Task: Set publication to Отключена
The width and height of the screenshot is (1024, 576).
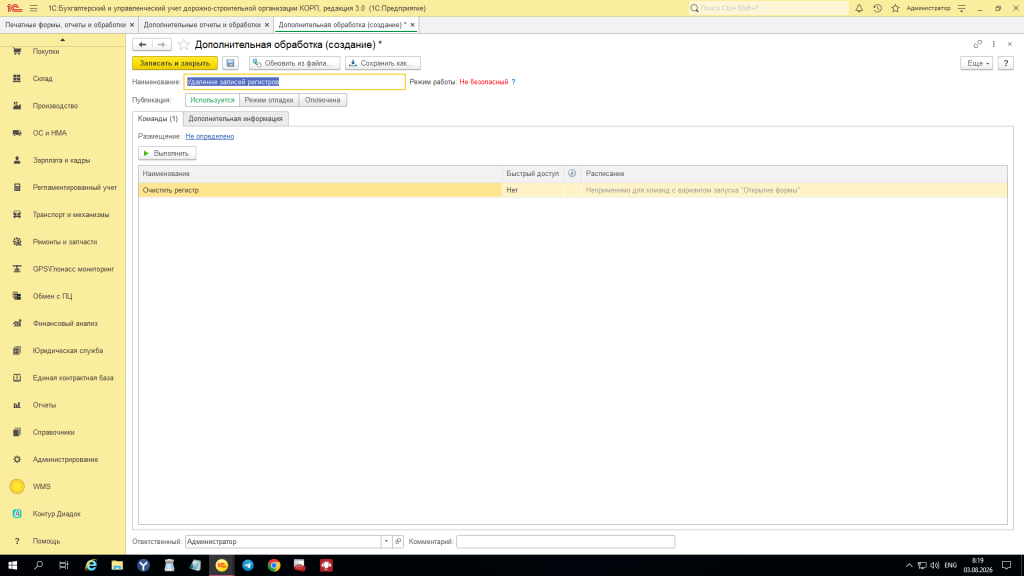Action: [323, 100]
